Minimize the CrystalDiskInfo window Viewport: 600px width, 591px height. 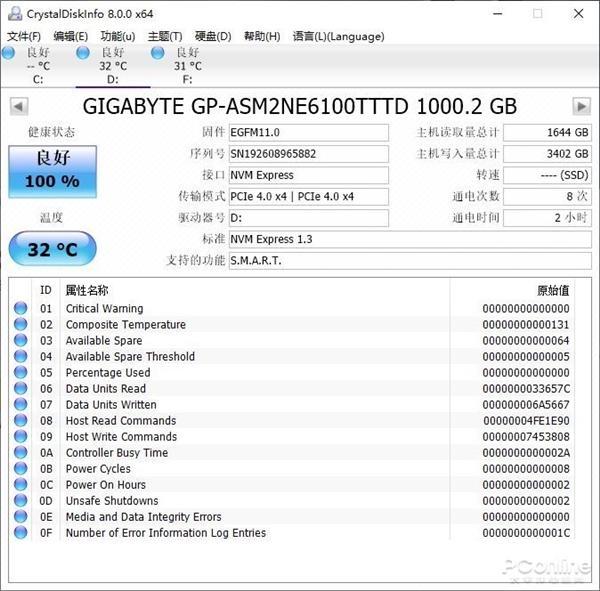tap(497, 14)
